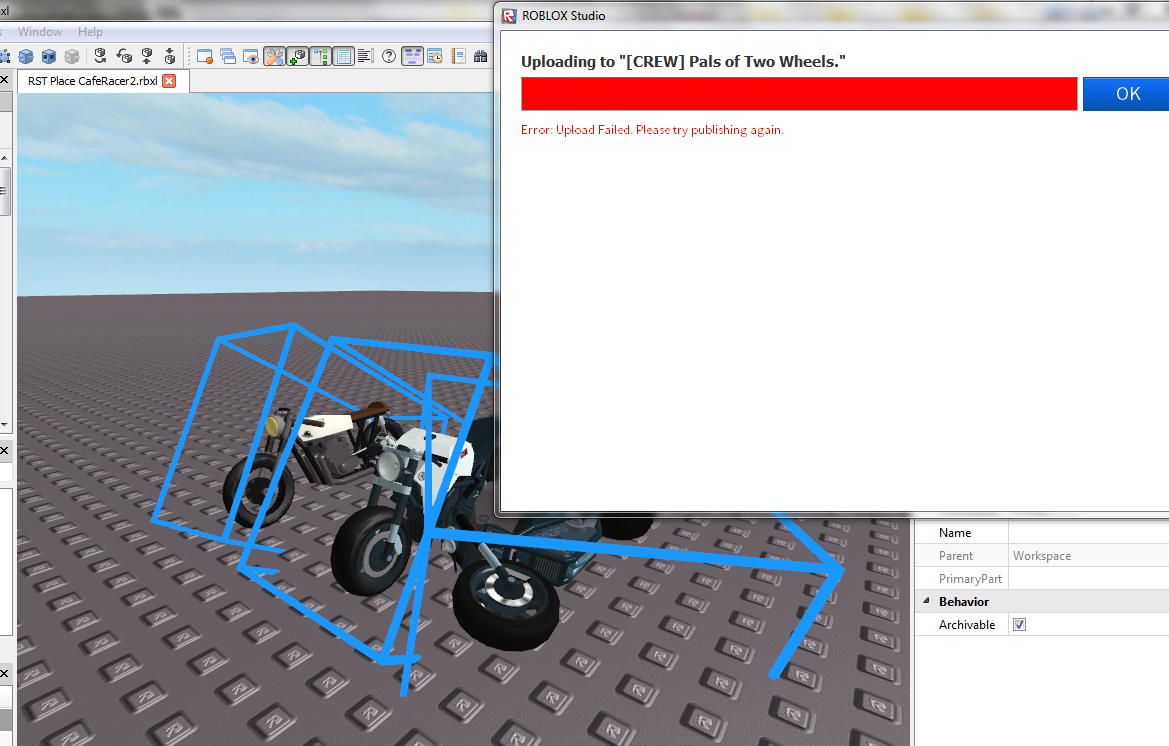Toggle the Archivable checkbox
1169x746 pixels.
[x=1019, y=625]
